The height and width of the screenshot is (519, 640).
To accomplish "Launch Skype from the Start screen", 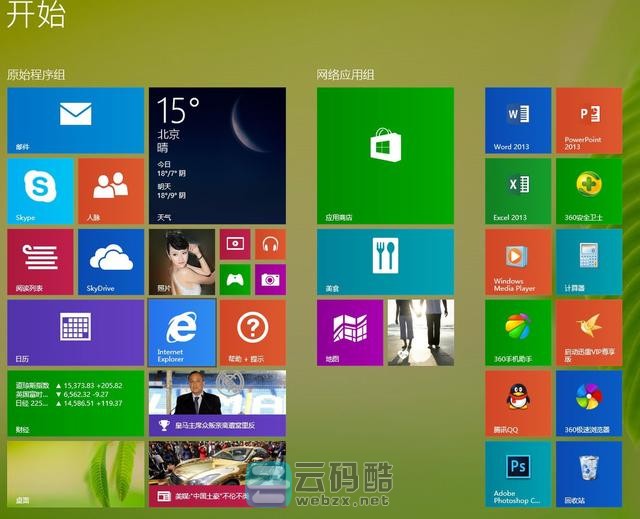I will coord(40,190).
